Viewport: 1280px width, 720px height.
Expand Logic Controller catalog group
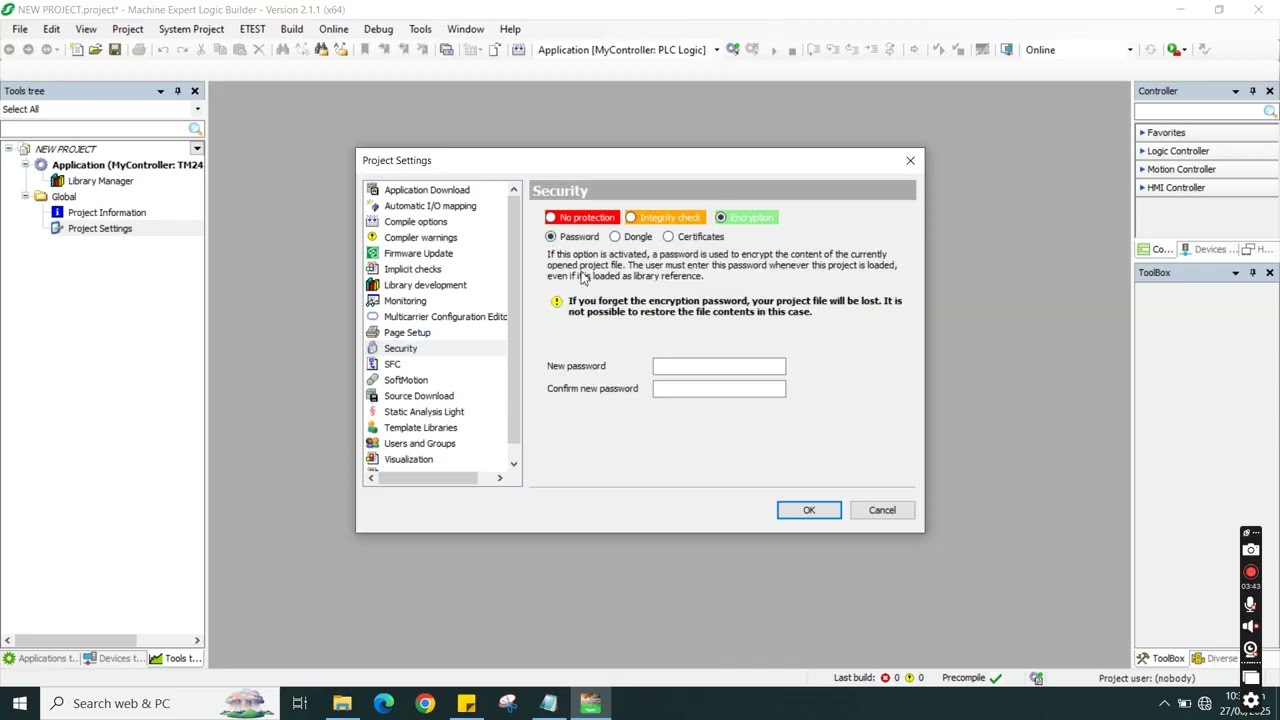click(x=1142, y=151)
